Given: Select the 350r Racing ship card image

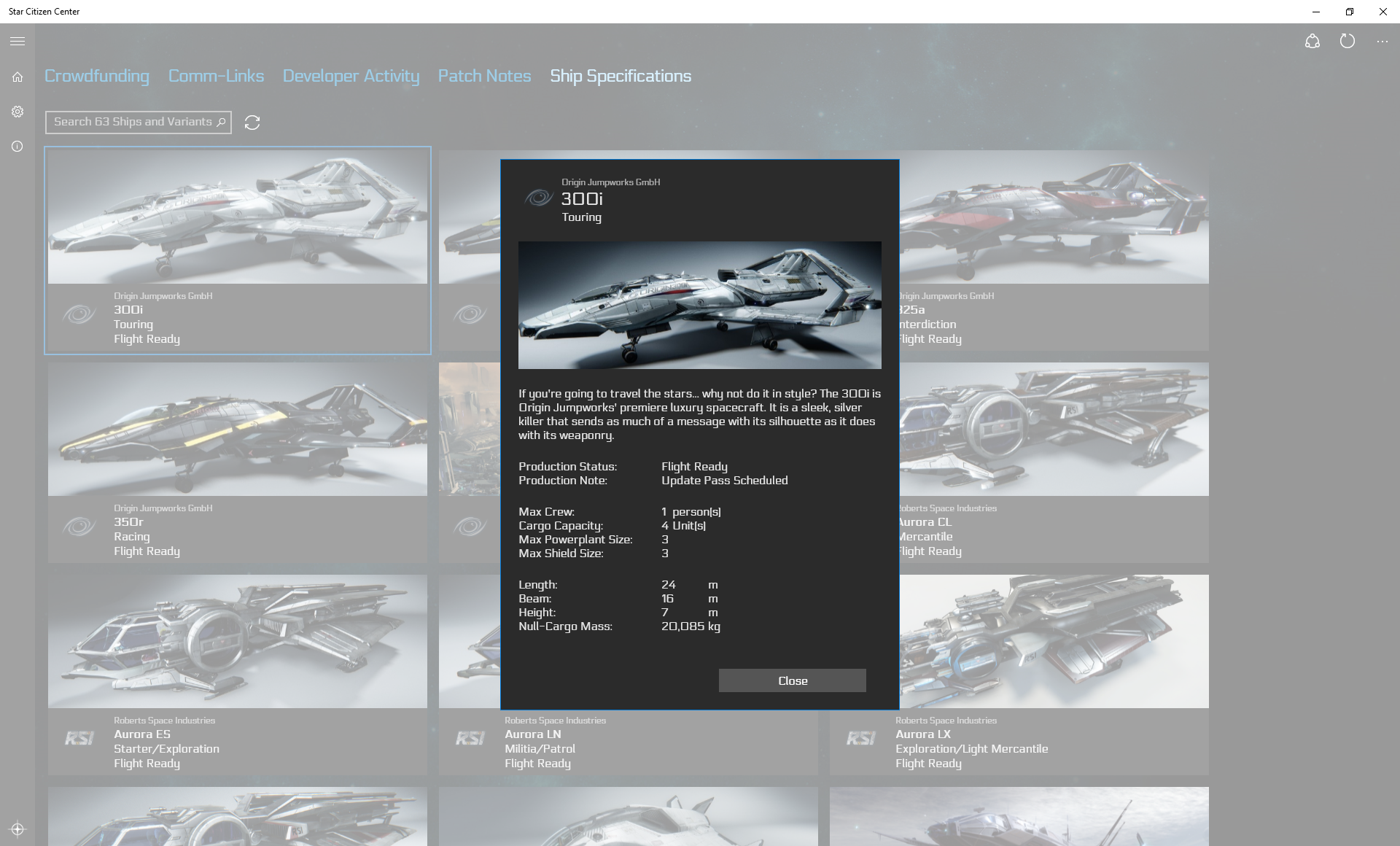Looking at the screenshot, I should (238, 429).
